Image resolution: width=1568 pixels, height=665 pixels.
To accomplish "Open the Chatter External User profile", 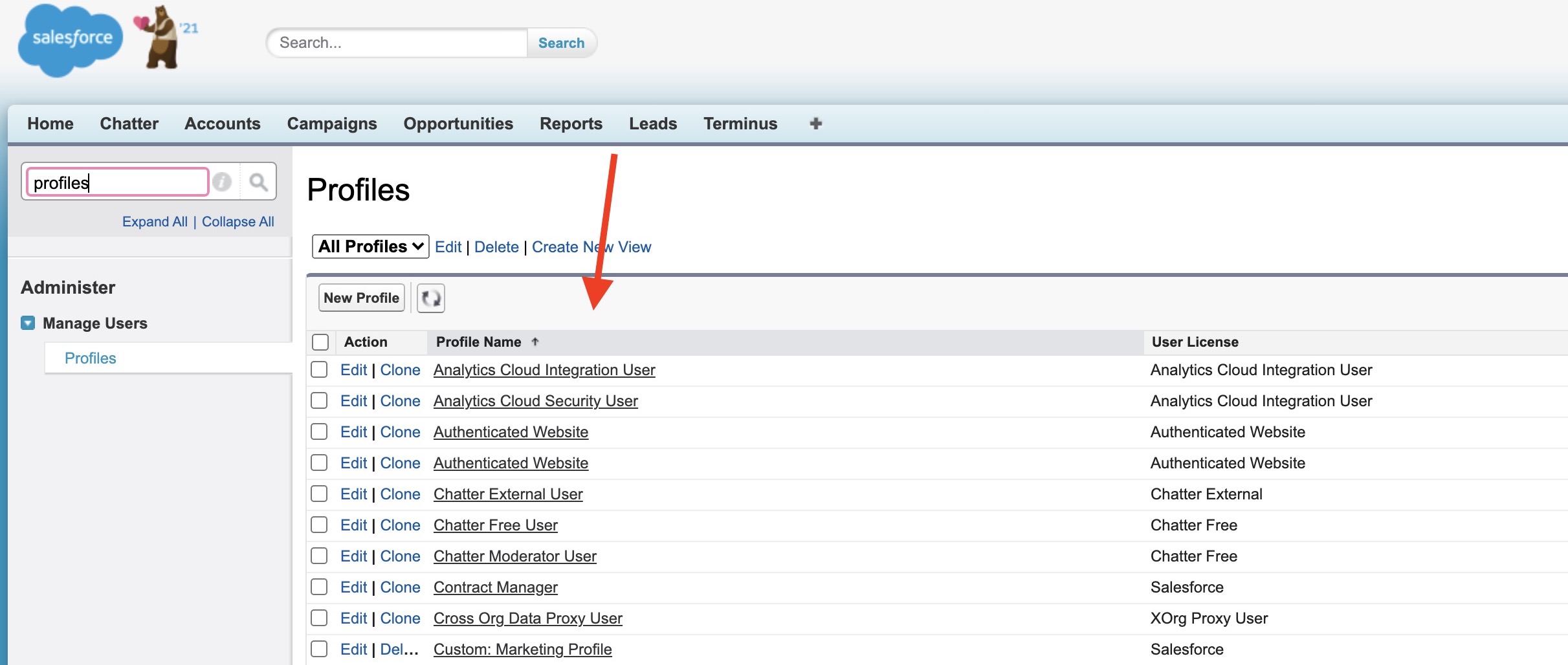I will click(x=508, y=494).
